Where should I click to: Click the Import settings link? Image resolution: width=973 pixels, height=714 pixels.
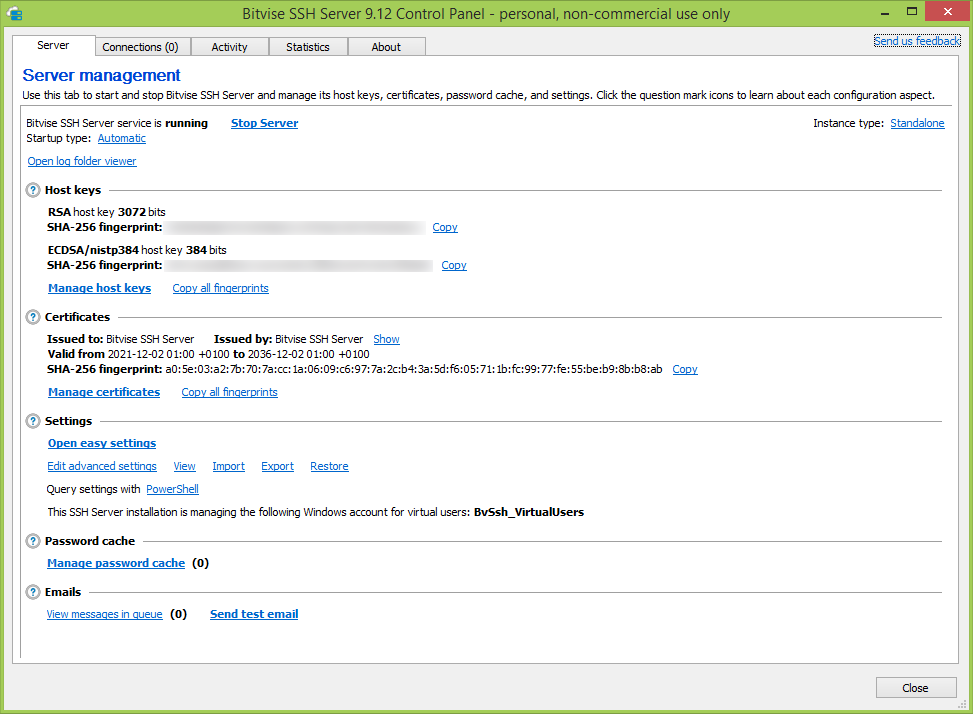[228, 466]
